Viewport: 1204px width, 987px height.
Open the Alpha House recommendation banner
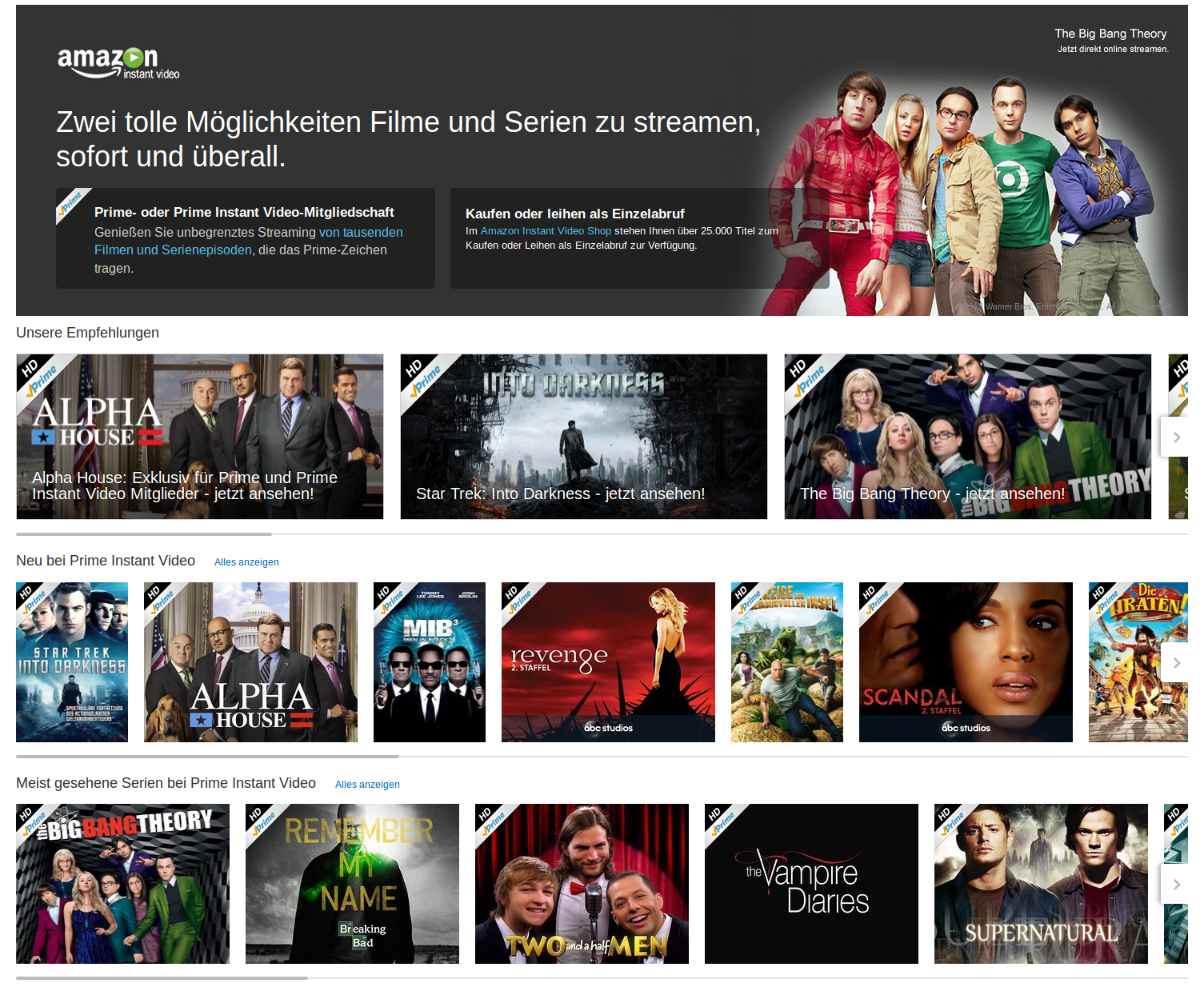click(200, 437)
